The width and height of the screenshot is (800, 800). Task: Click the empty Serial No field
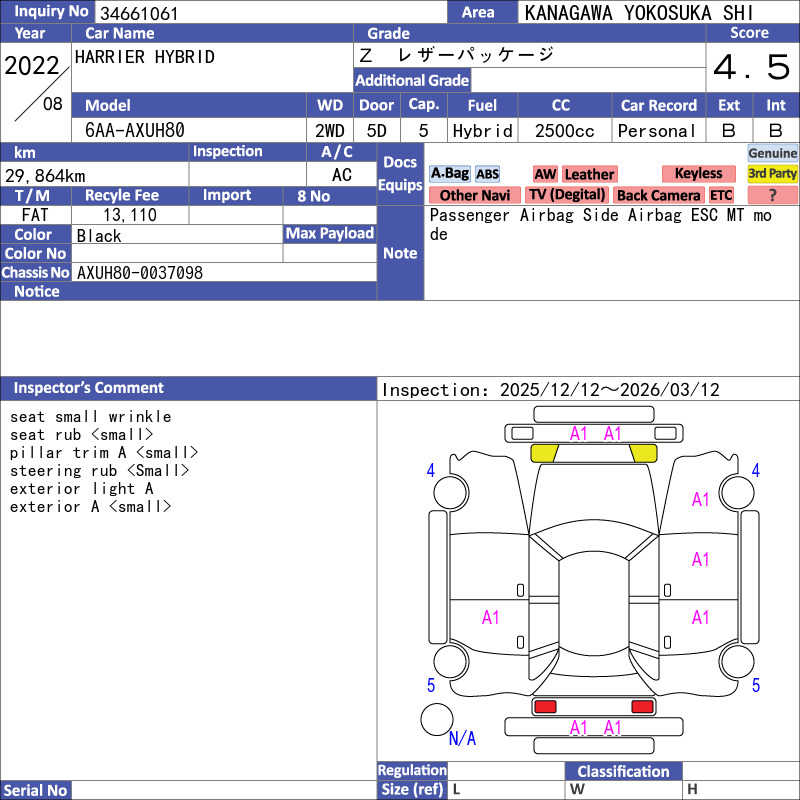(225, 791)
